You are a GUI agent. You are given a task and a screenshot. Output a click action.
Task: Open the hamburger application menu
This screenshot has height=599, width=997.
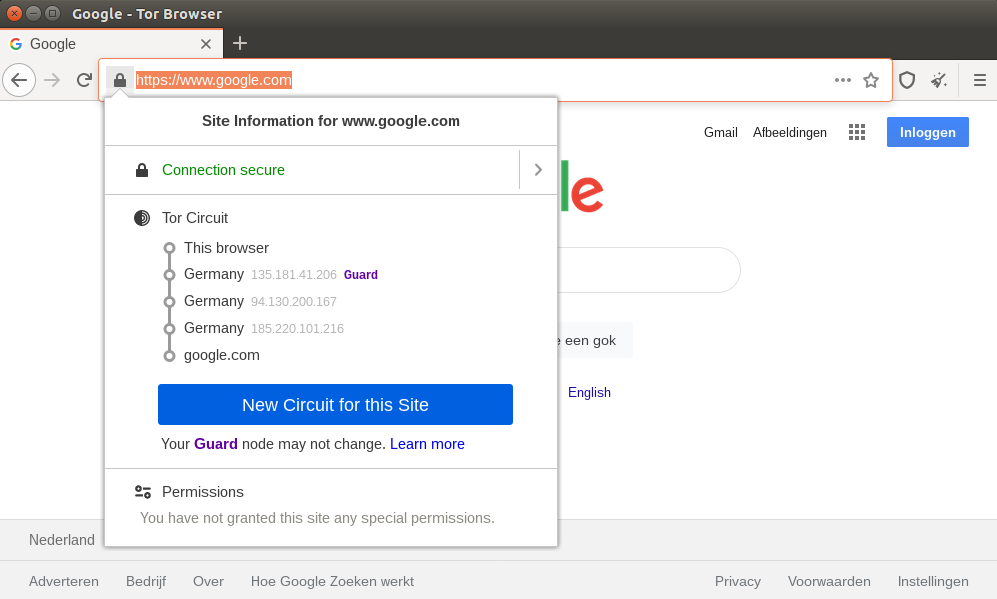[980, 80]
